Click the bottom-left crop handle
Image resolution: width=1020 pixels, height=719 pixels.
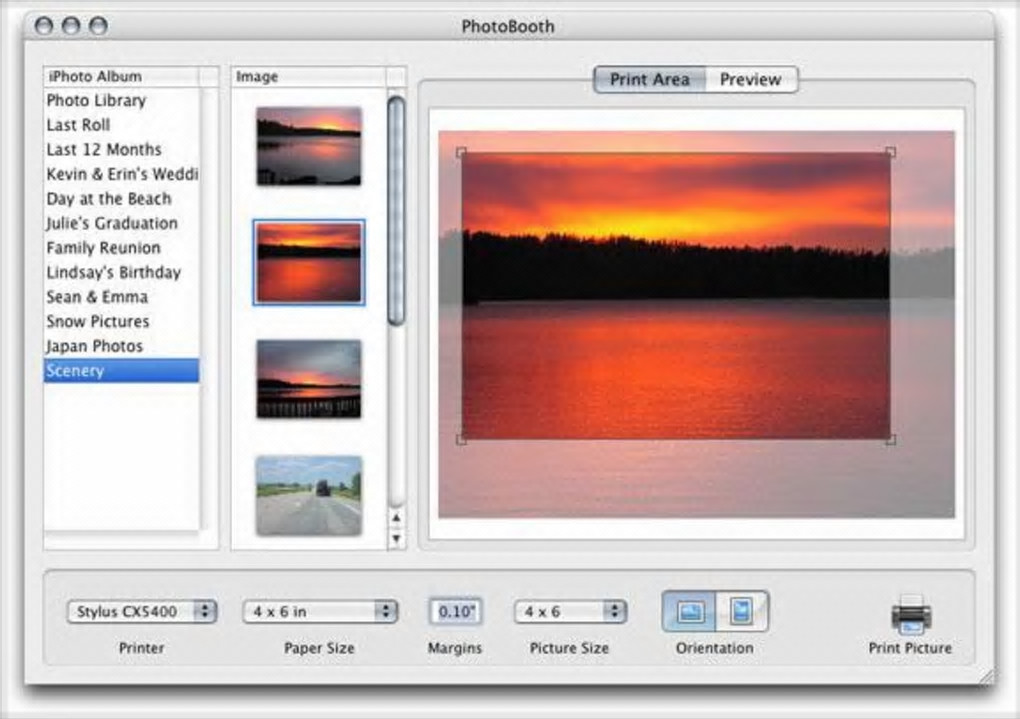(461, 440)
